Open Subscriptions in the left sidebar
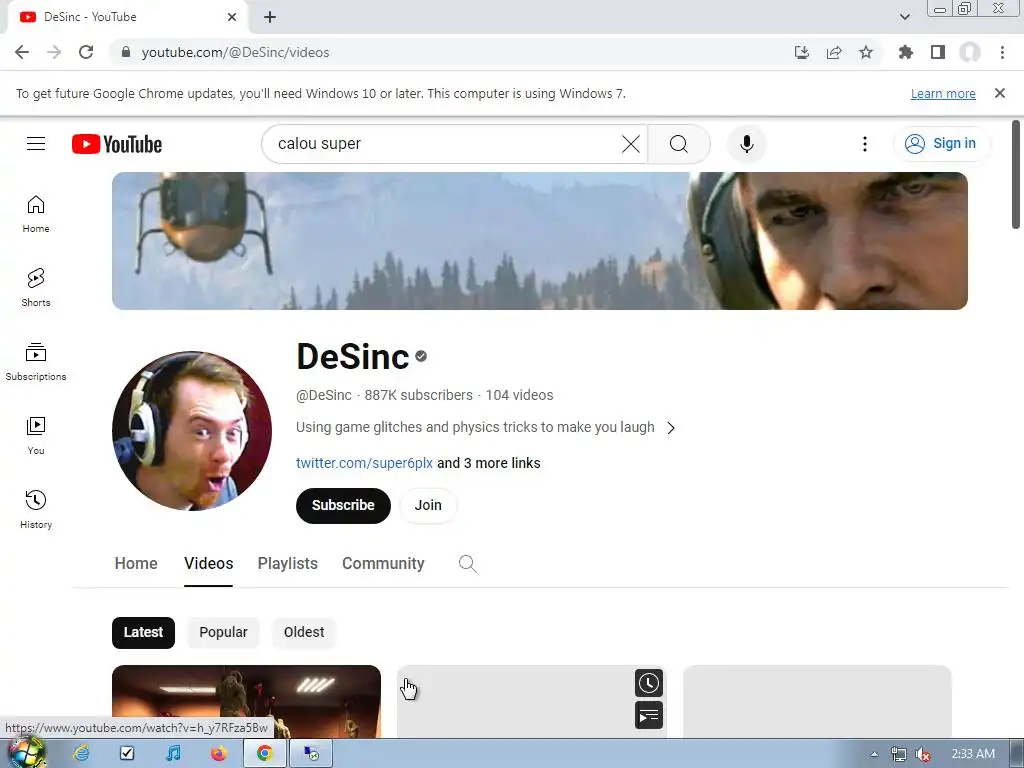The width and height of the screenshot is (1024, 768). pos(36,362)
